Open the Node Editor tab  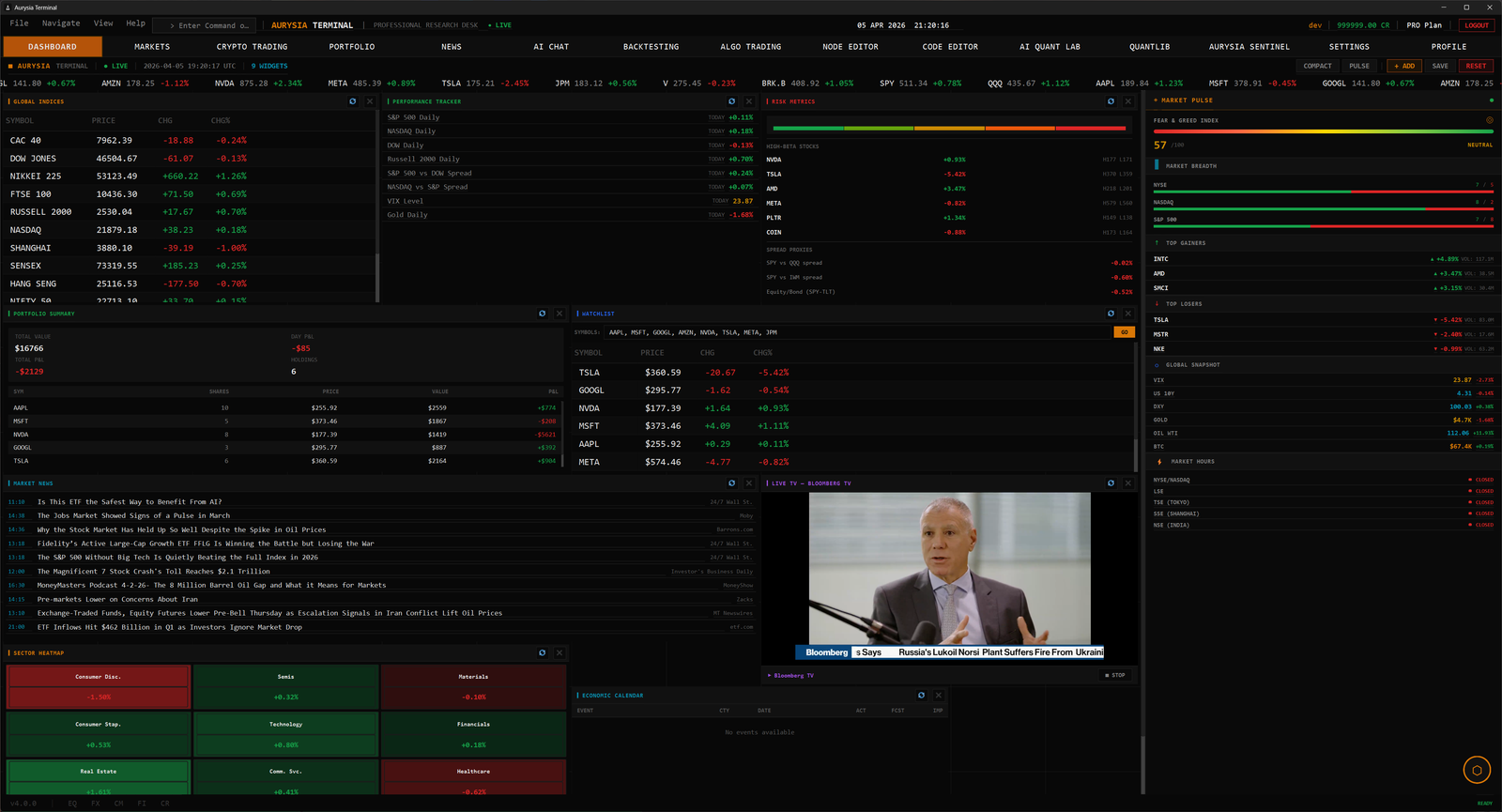pyautogui.click(x=851, y=47)
